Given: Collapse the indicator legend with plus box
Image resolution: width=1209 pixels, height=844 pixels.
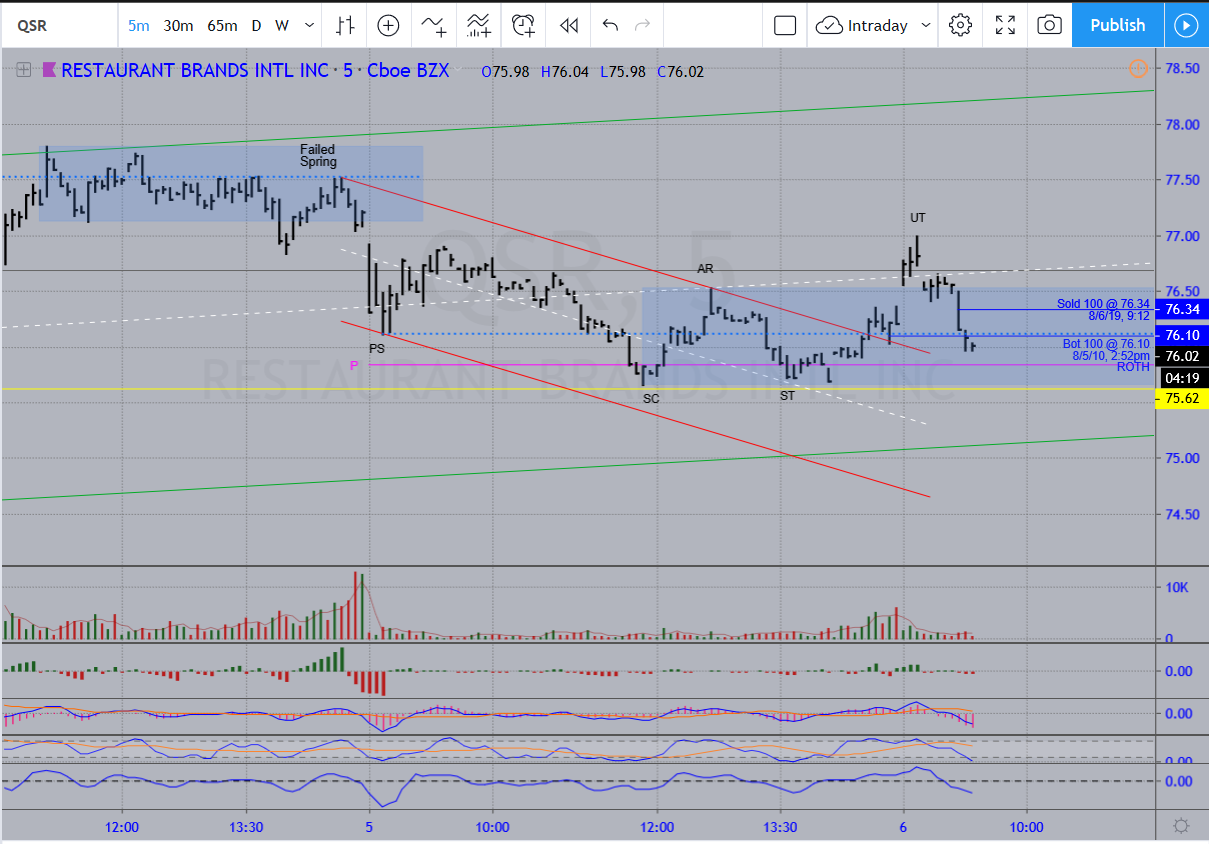Looking at the screenshot, I should 23,70.
